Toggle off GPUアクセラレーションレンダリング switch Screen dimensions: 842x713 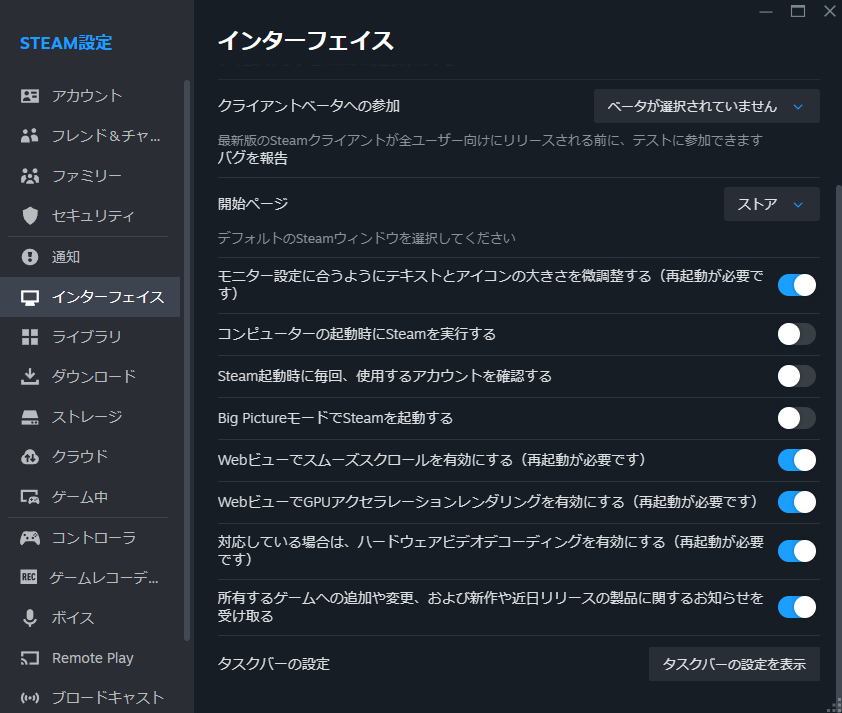796,502
